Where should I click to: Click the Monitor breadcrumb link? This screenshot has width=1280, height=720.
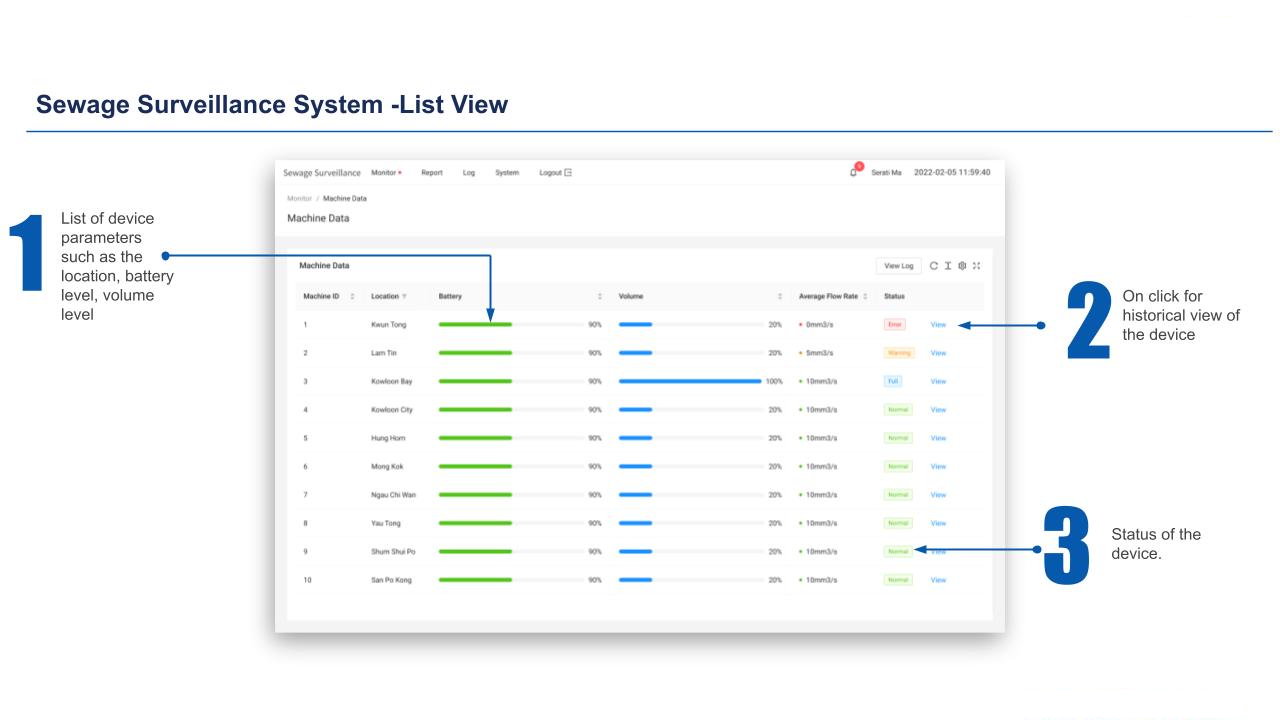299,198
